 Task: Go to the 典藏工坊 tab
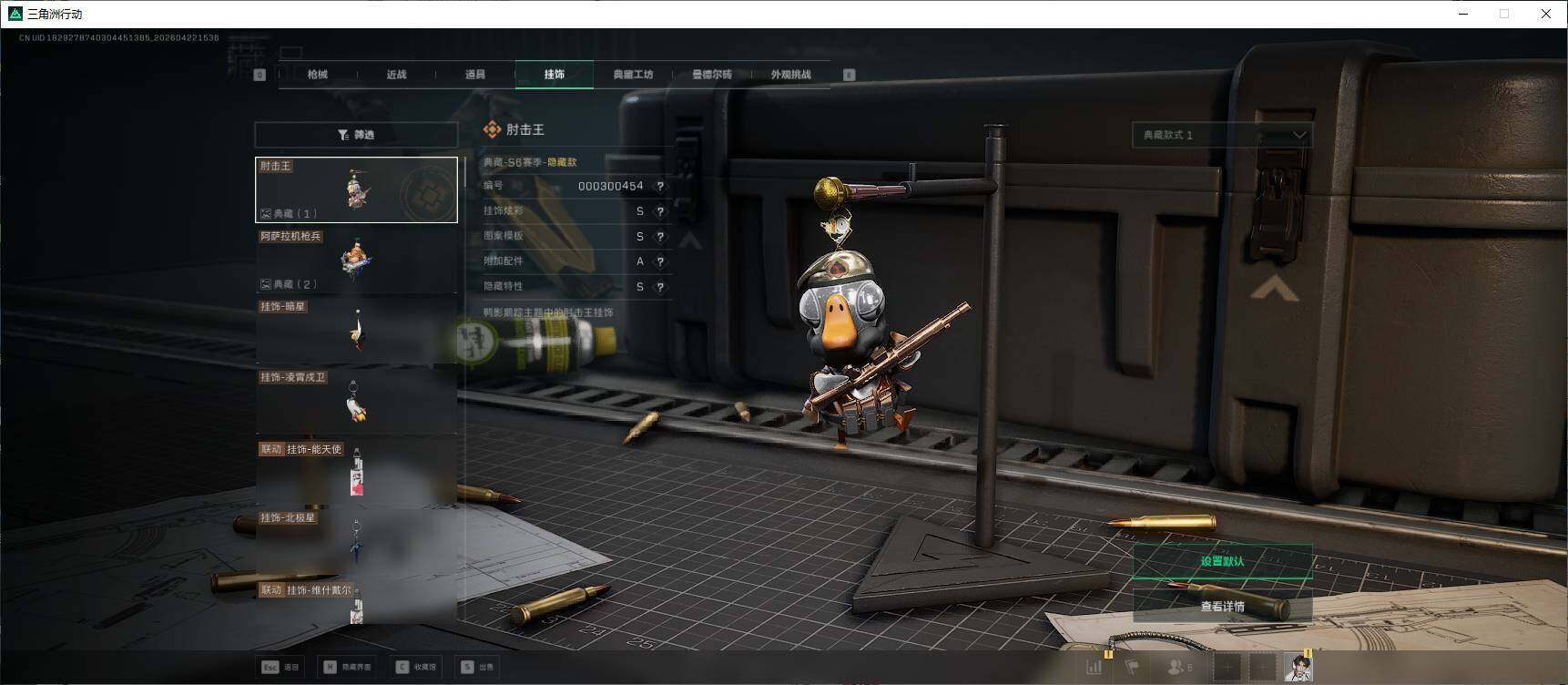click(x=633, y=75)
